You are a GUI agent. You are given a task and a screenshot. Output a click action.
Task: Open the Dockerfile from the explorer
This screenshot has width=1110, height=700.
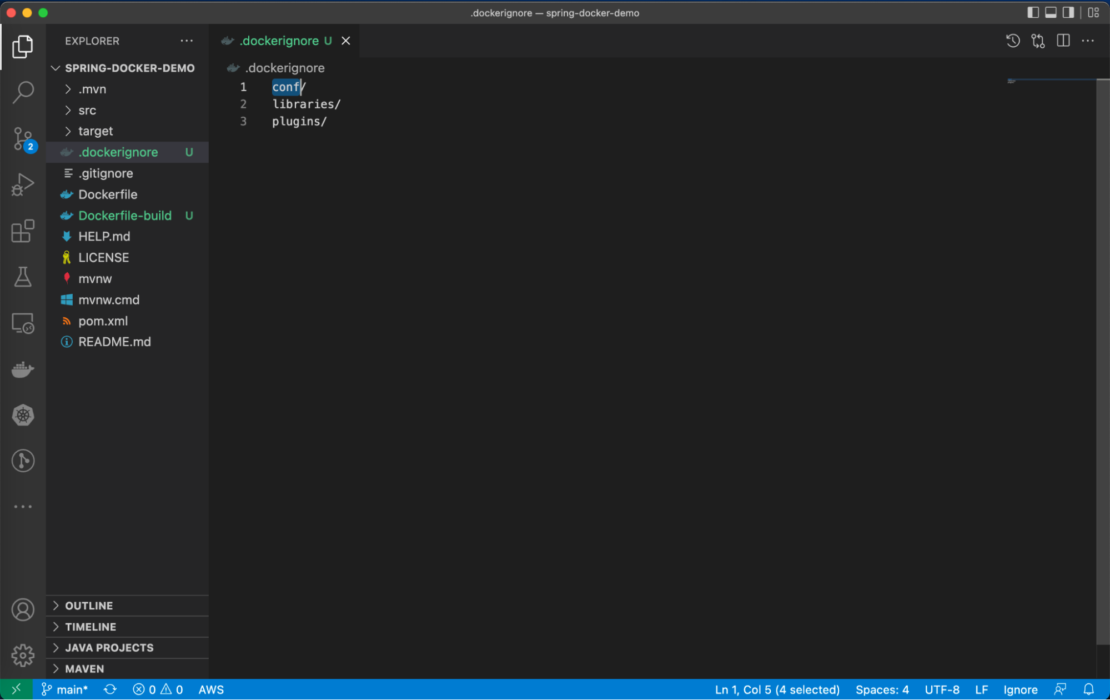112,194
